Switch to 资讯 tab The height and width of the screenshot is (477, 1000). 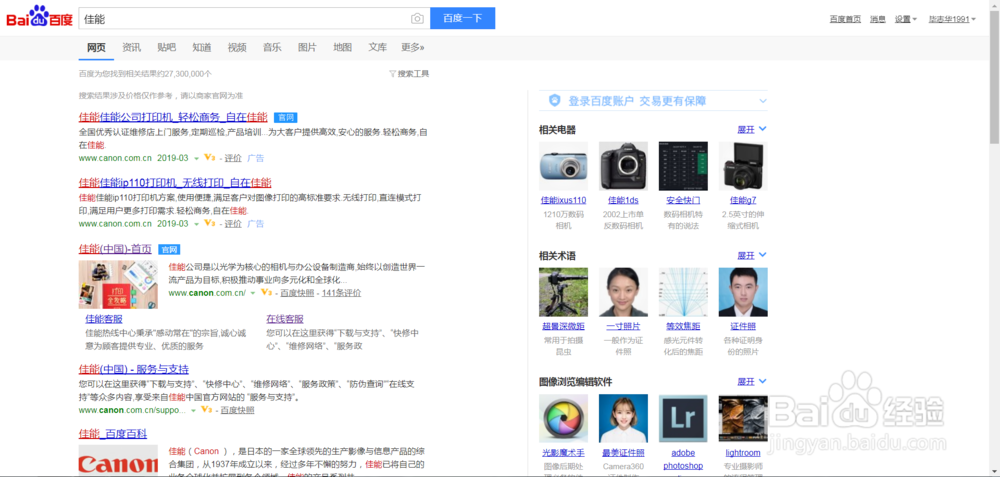[131, 47]
